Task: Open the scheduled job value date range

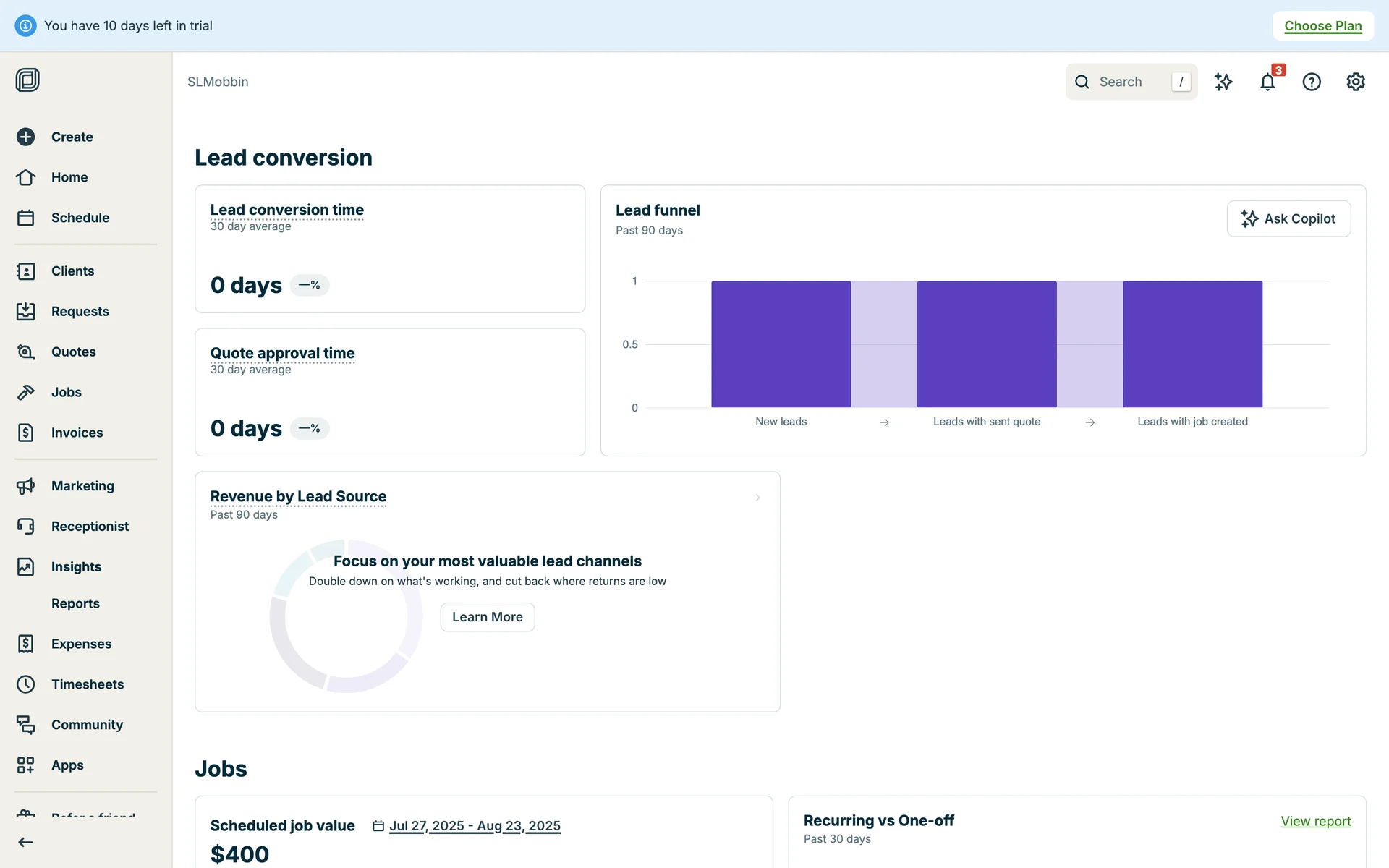Action: pos(474,826)
